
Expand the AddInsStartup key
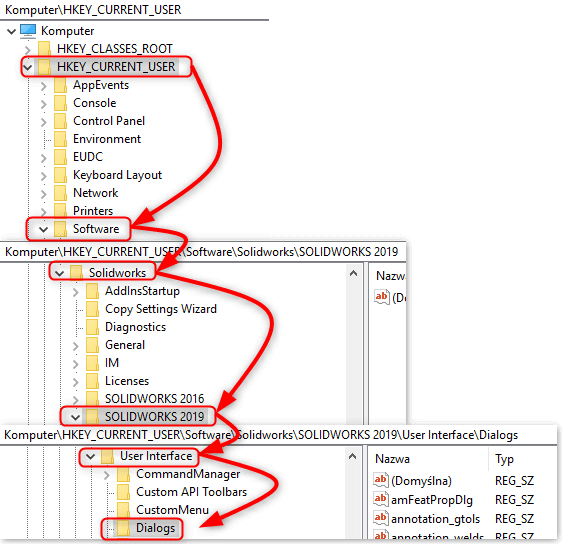75,292
